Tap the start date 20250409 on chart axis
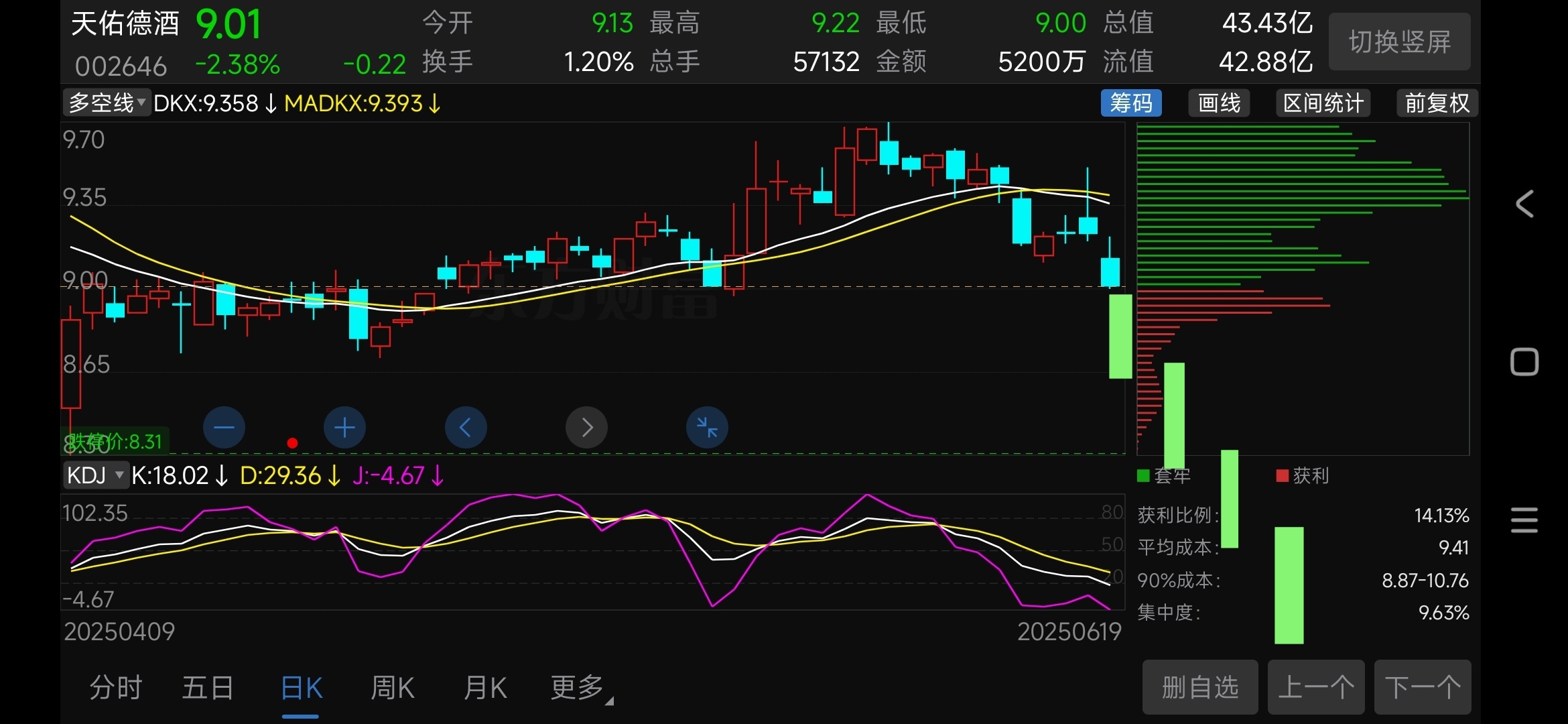 119,631
